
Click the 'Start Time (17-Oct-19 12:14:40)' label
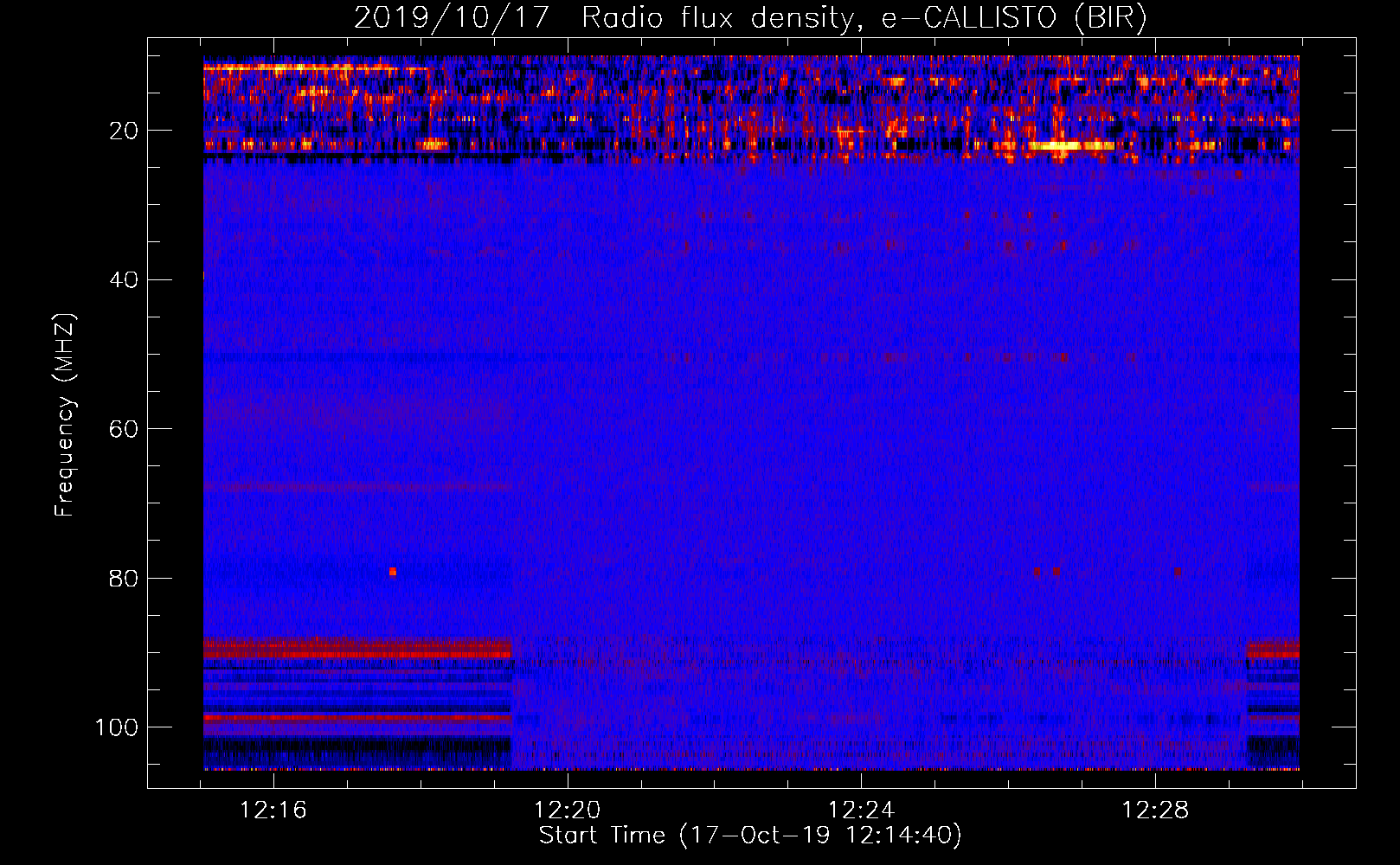coord(750,836)
